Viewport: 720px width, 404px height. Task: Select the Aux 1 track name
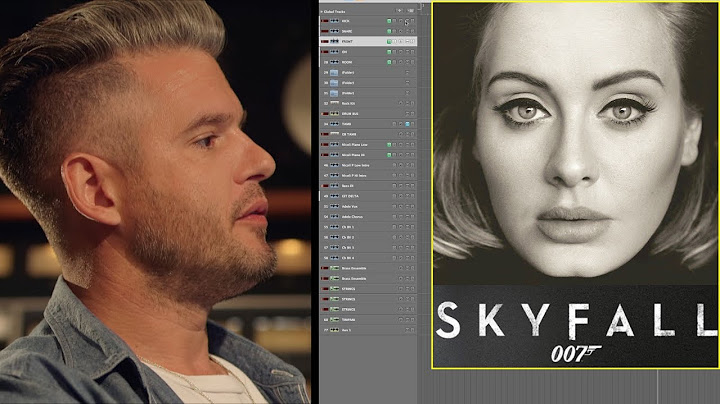346,330
